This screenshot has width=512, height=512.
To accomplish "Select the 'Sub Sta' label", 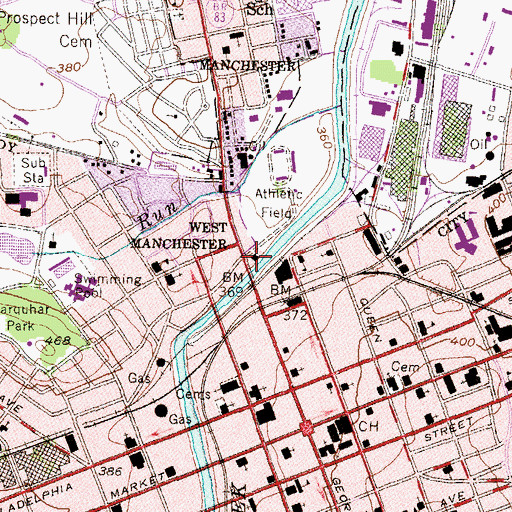I will tap(33, 170).
